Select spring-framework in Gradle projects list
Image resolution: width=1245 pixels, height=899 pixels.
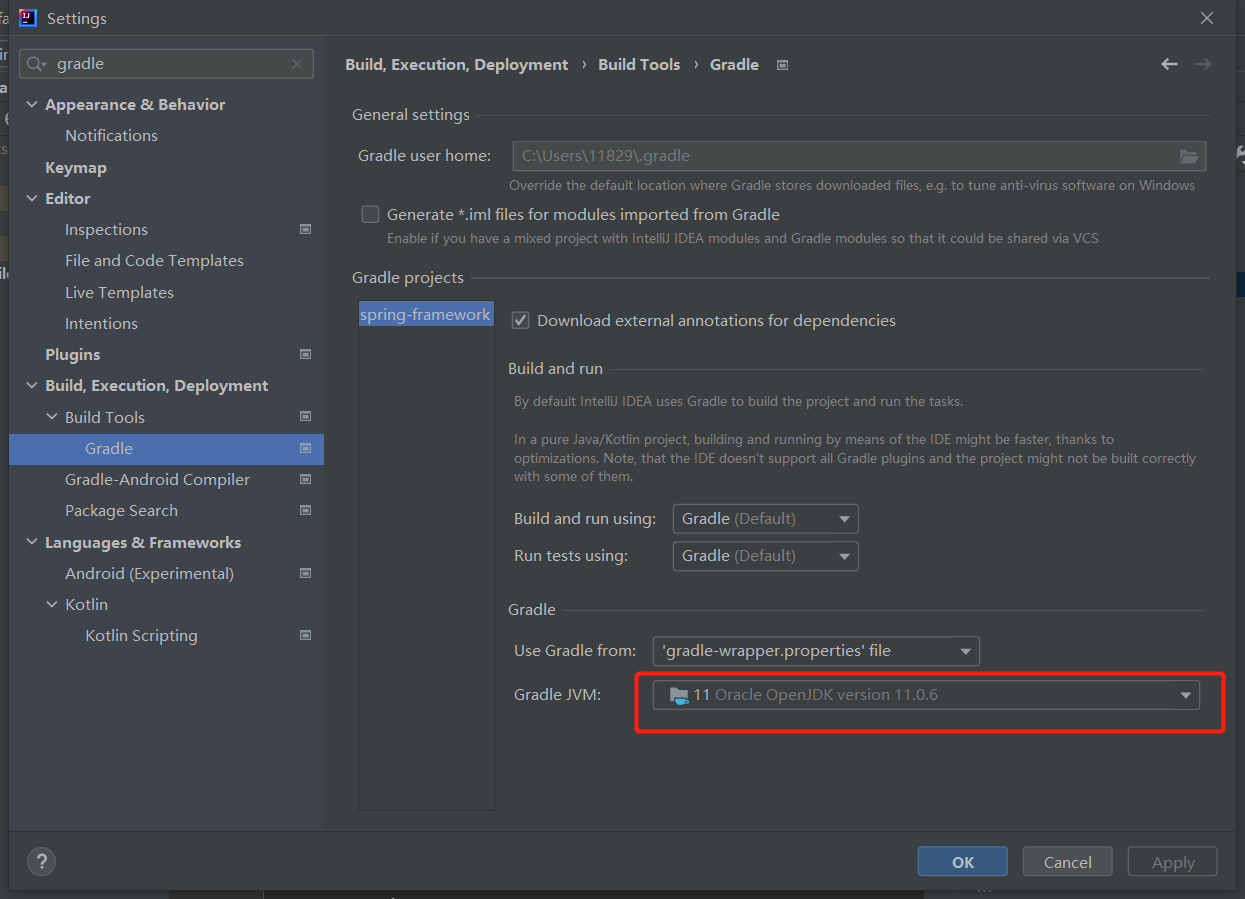425,314
